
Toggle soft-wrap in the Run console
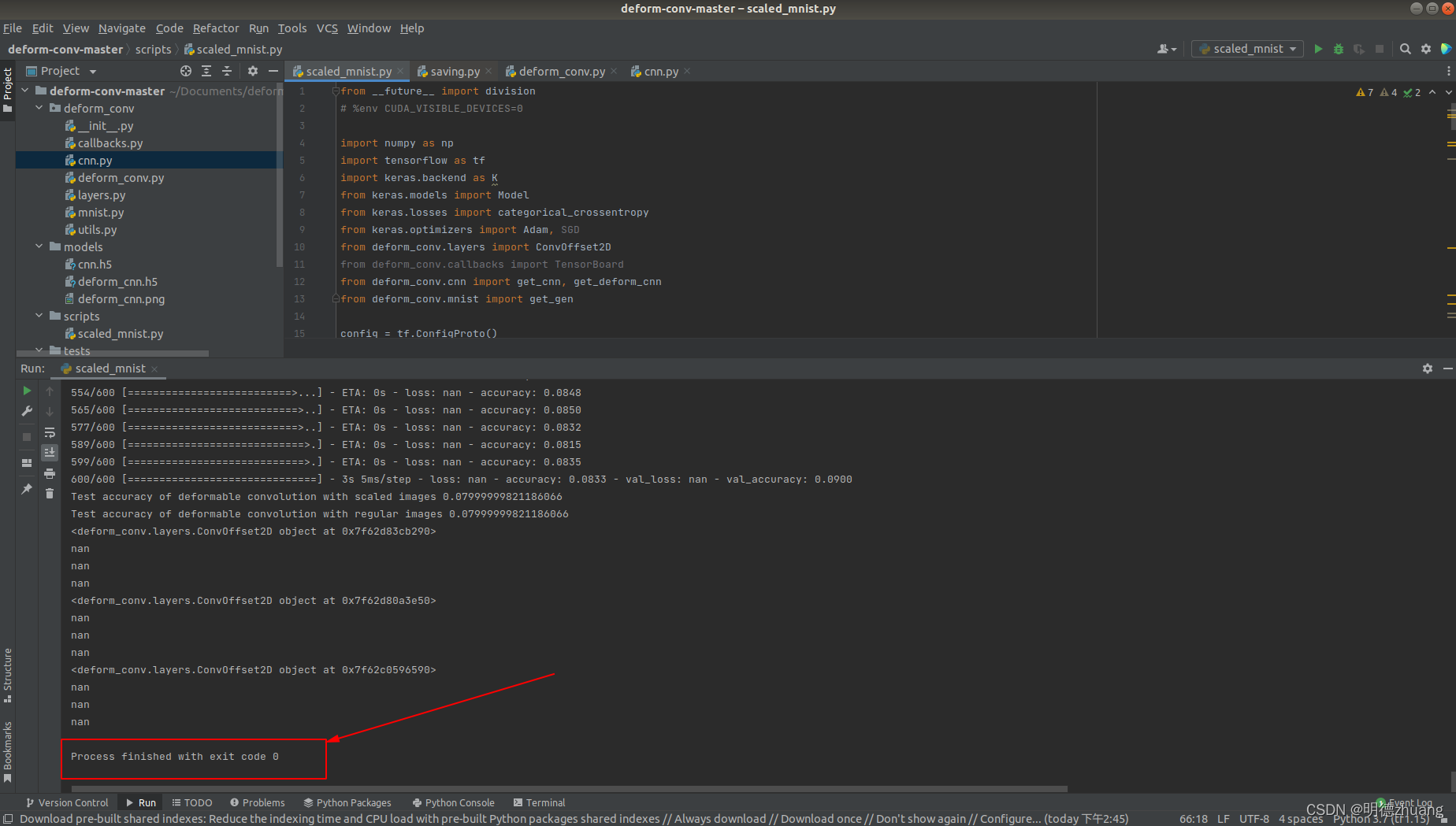click(50, 432)
